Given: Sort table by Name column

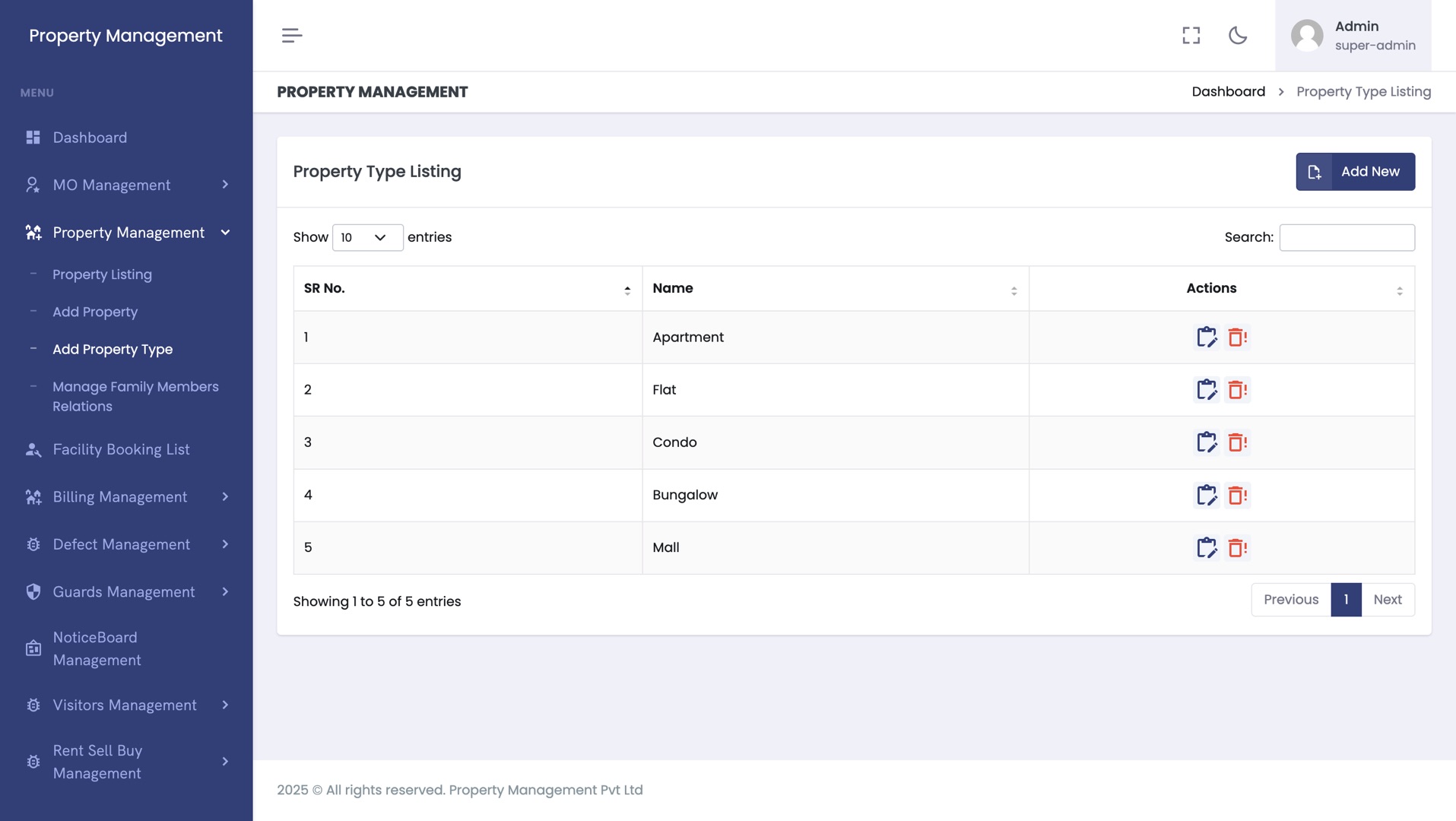Looking at the screenshot, I should [834, 289].
